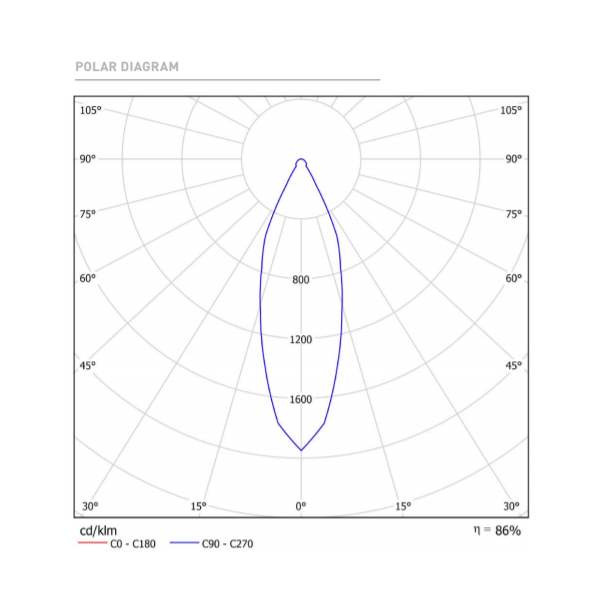The height and width of the screenshot is (600, 600).
Task: Click the right 45° angle label
Action: (514, 365)
